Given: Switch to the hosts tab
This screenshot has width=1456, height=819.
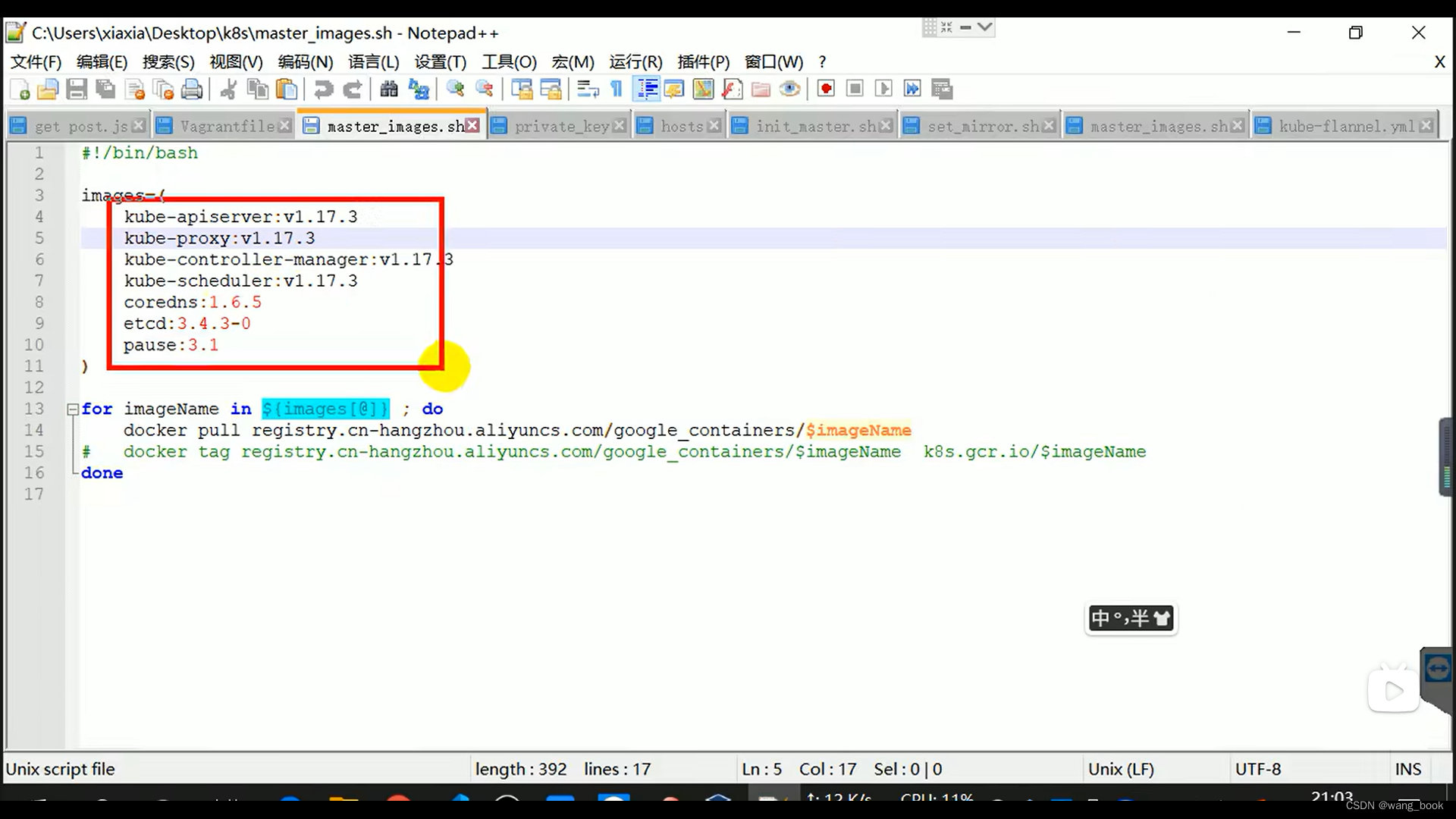Looking at the screenshot, I should (x=681, y=127).
